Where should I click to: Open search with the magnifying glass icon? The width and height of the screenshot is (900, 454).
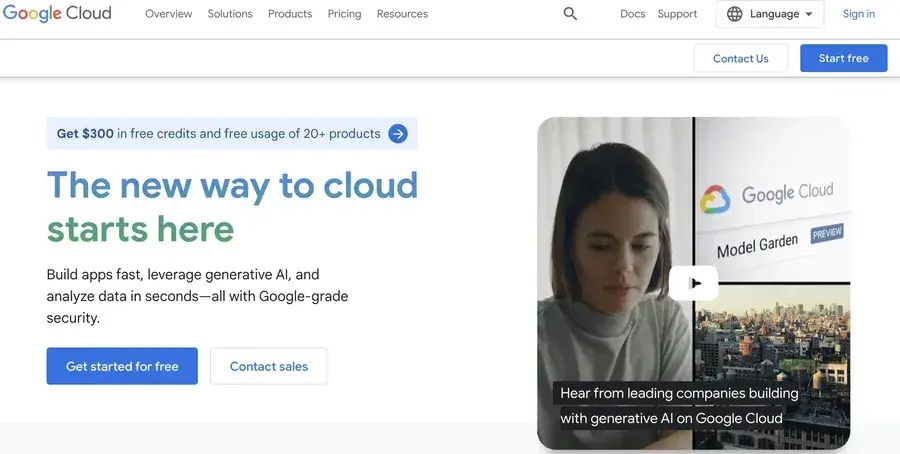[570, 14]
